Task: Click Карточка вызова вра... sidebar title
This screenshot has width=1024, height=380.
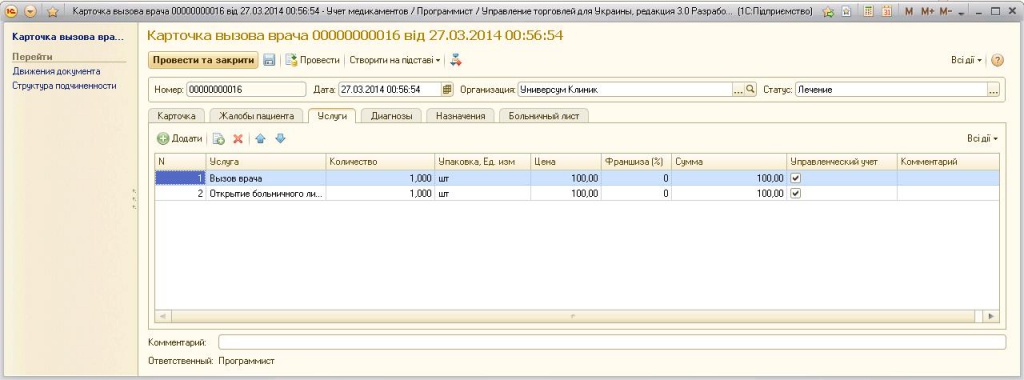Action: click(68, 37)
